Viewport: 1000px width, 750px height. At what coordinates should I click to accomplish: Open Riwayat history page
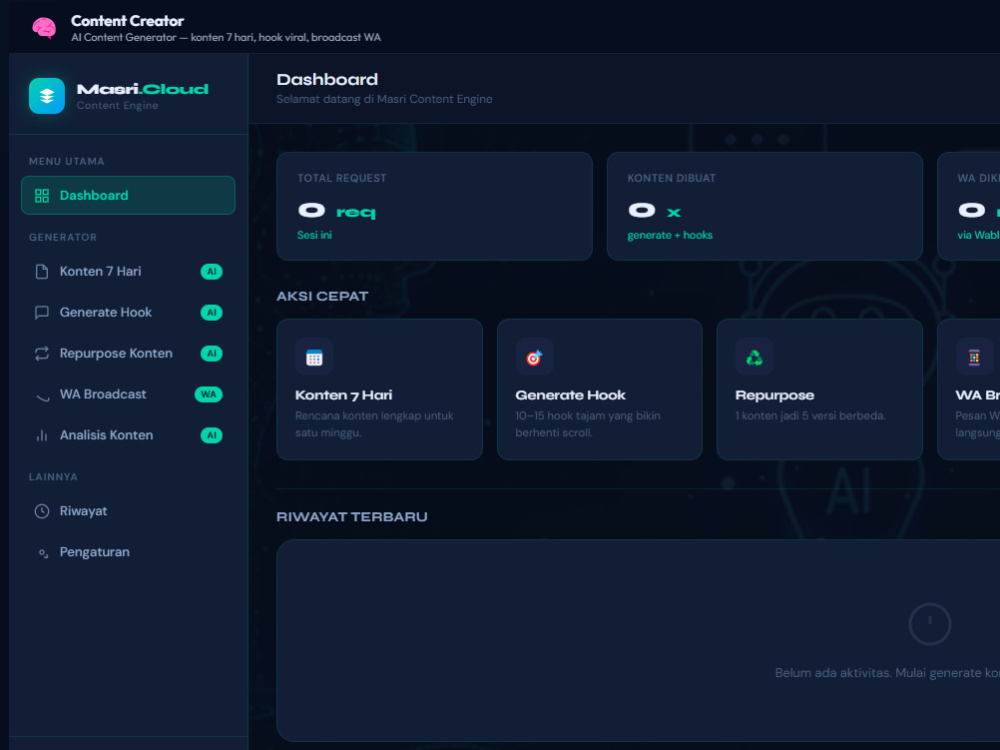click(128, 511)
